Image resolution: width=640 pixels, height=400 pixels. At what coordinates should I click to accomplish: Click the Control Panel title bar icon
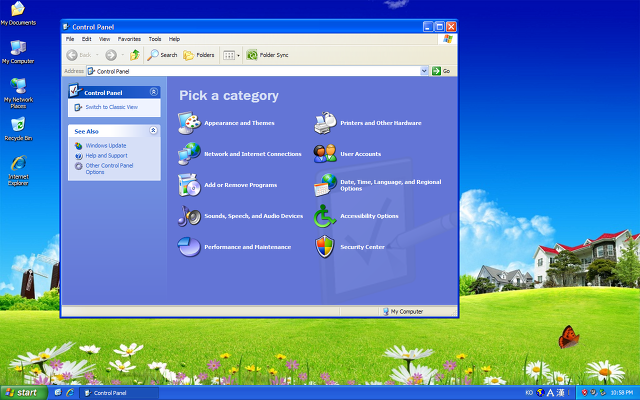click(66, 27)
